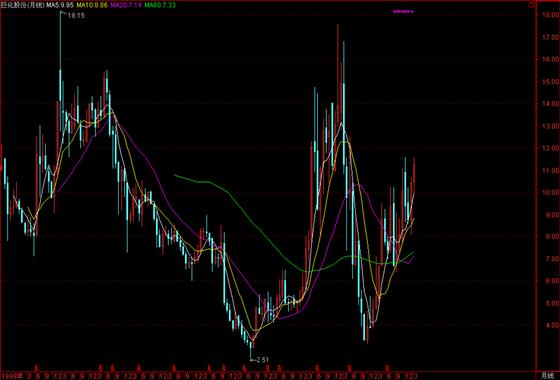Click the stock name title at top-left
The width and height of the screenshot is (560, 380).
click(x=22, y=5)
